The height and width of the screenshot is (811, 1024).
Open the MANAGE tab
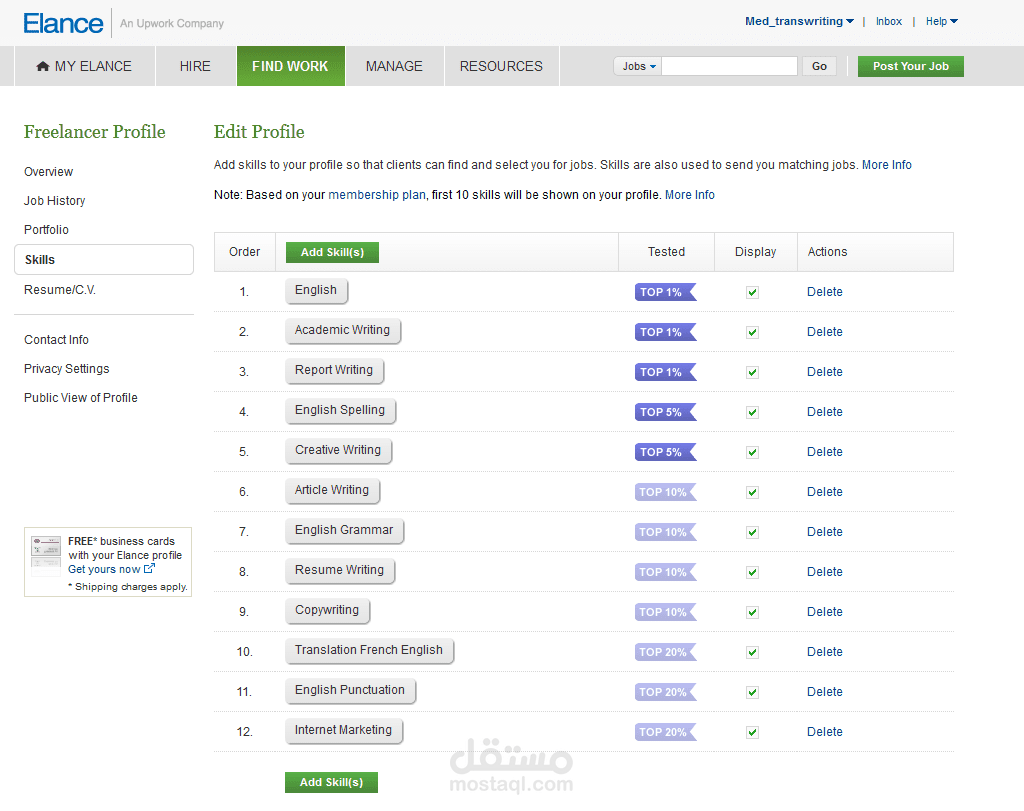coord(394,66)
